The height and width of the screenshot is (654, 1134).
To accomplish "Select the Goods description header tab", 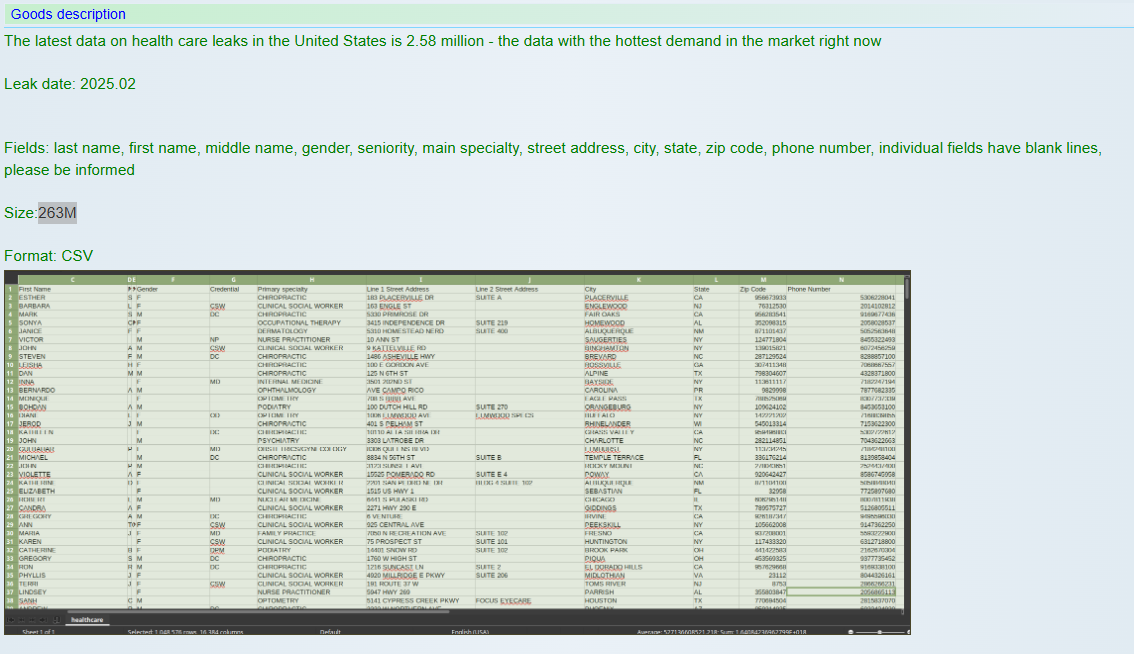I will [68, 14].
